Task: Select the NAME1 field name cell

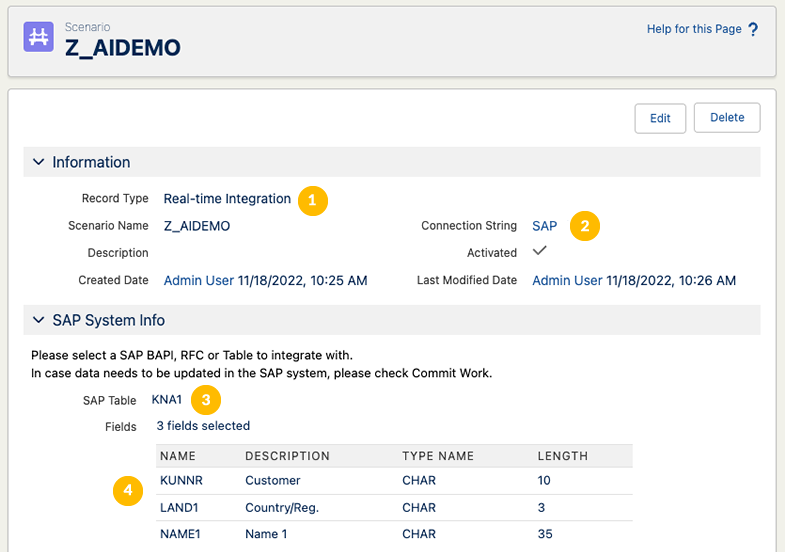Action: point(180,534)
